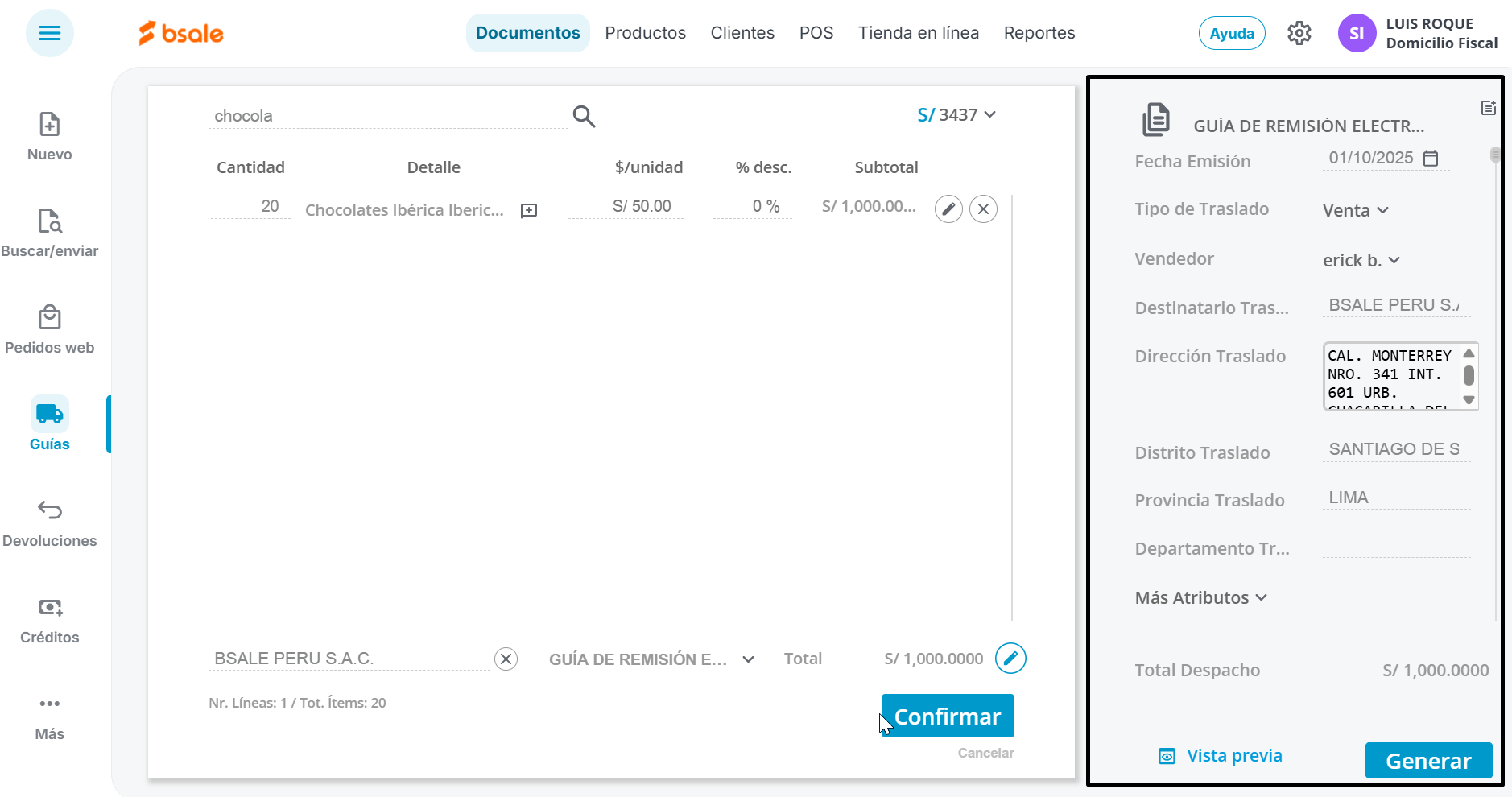Click the Cantidad 20 field

point(250,206)
